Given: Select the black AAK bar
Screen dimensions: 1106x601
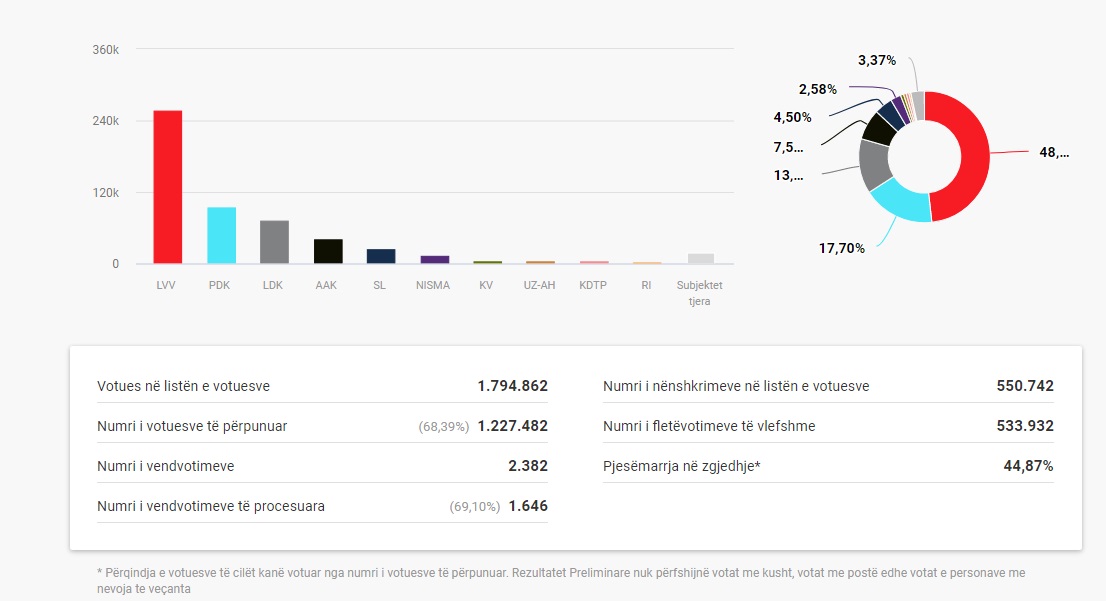Looking at the screenshot, I should tap(328, 252).
